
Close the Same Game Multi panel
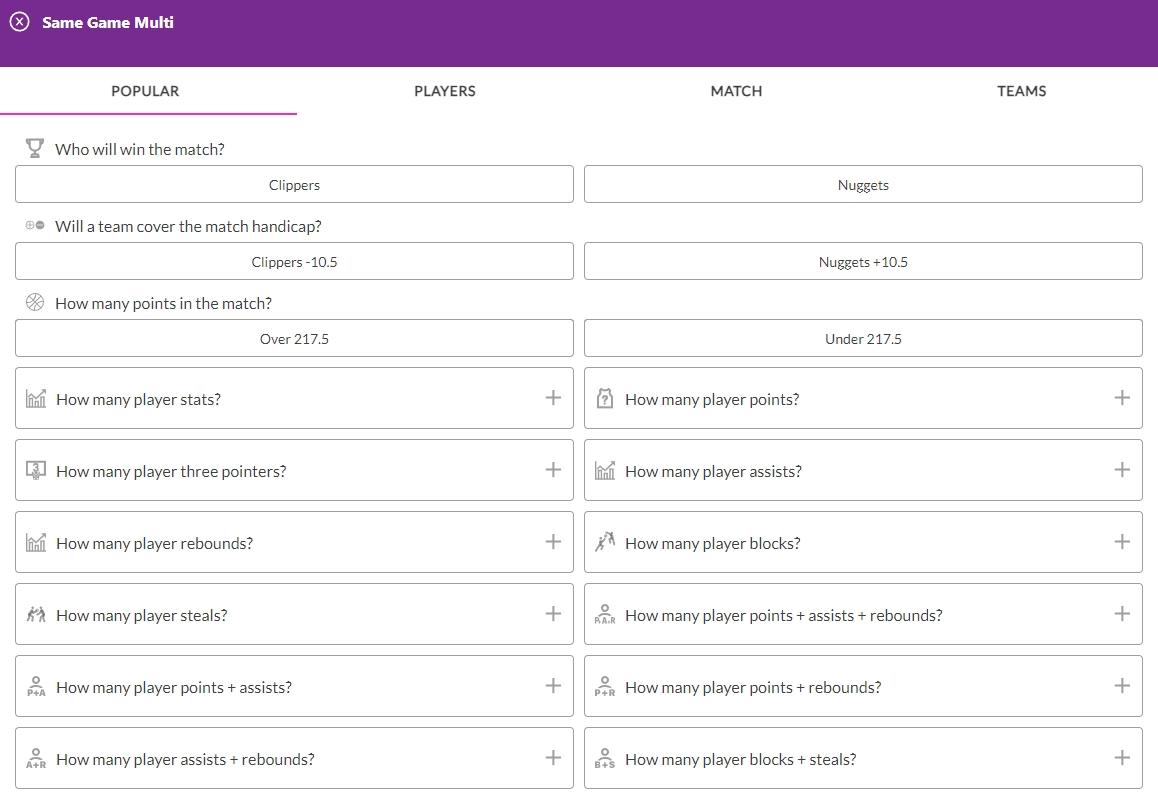point(20,22)
